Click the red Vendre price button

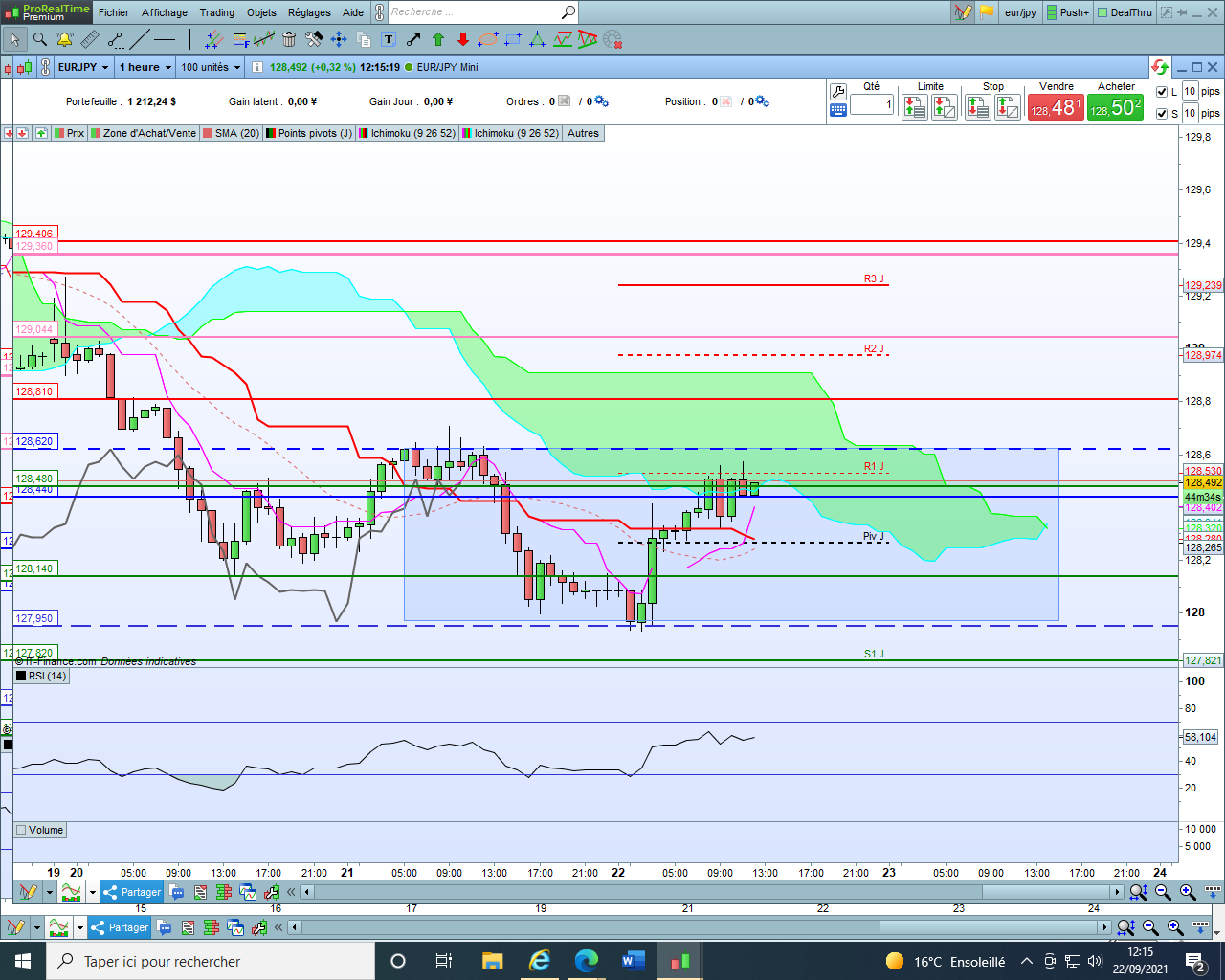tap(1056, 107)
